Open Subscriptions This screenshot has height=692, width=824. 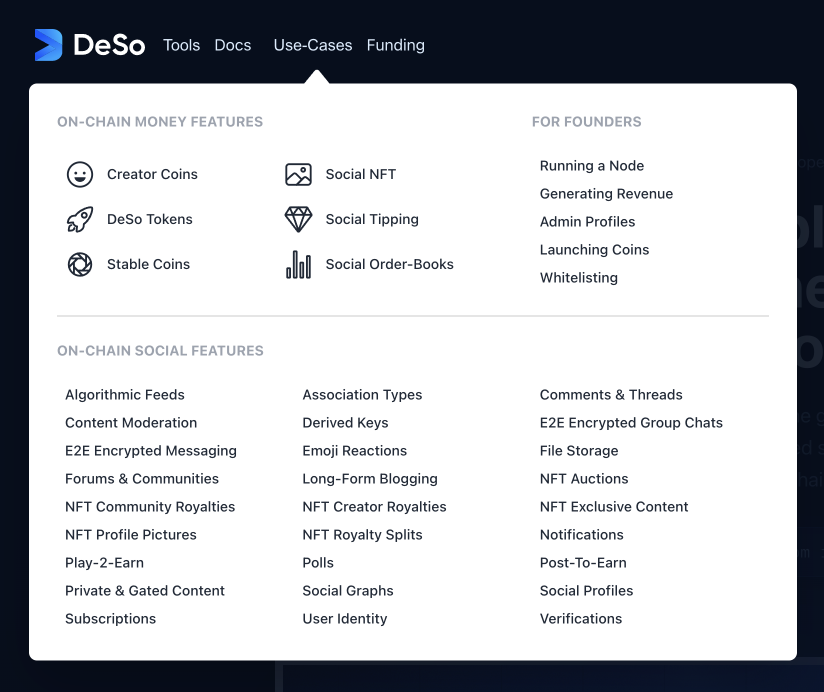(110, 618)
